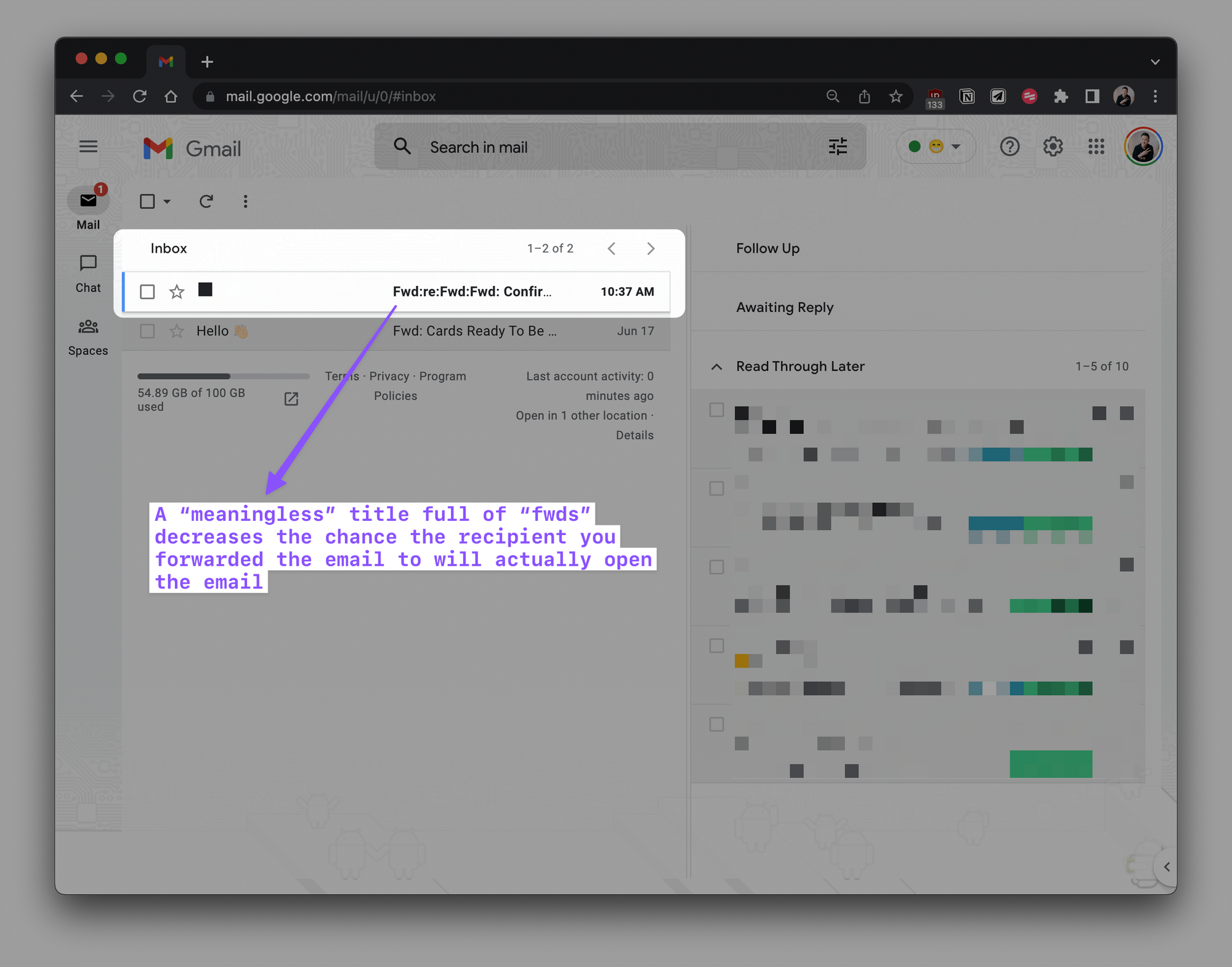The width and height of the screenshot is (1232, 967).
Task: Open Notion extension in toolbar
Action: pos(967,96)
